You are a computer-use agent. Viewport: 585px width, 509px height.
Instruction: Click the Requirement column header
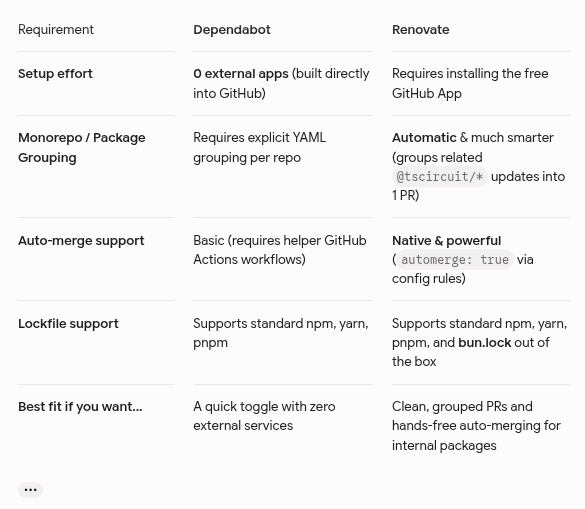tap(56, 29)
